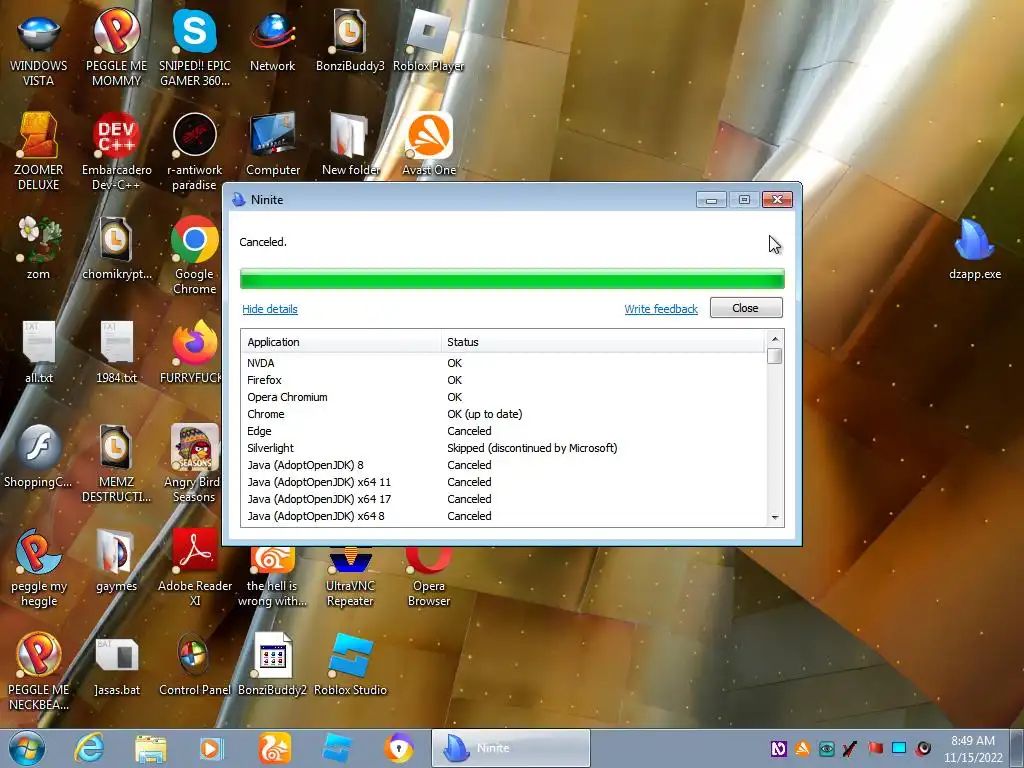This screenshot has height=768, width=1024.
Task: Click the Avast orange tray icon
Action: (x=803, y=748)
